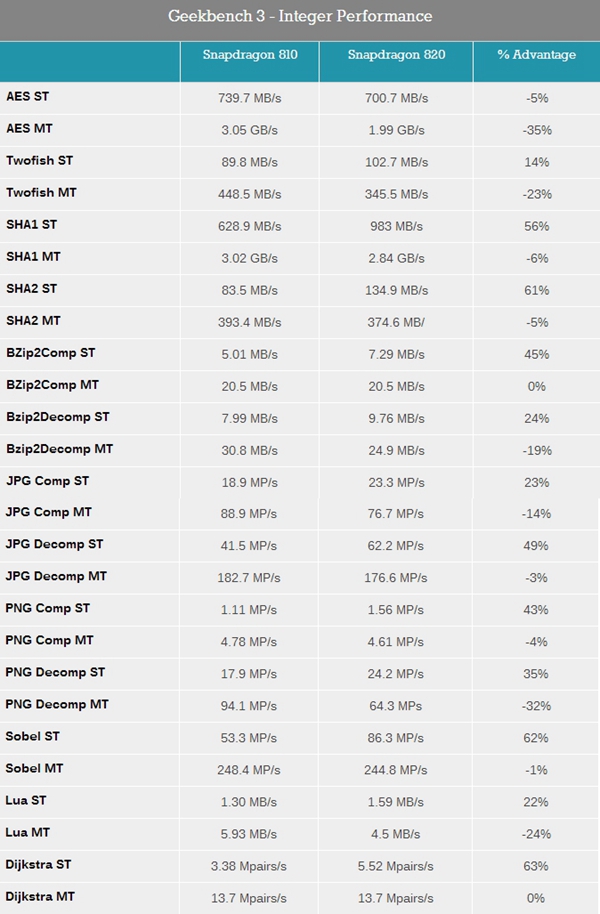
Task: Click the Dijkstra ST row label
Action: (x=38, y=865)
